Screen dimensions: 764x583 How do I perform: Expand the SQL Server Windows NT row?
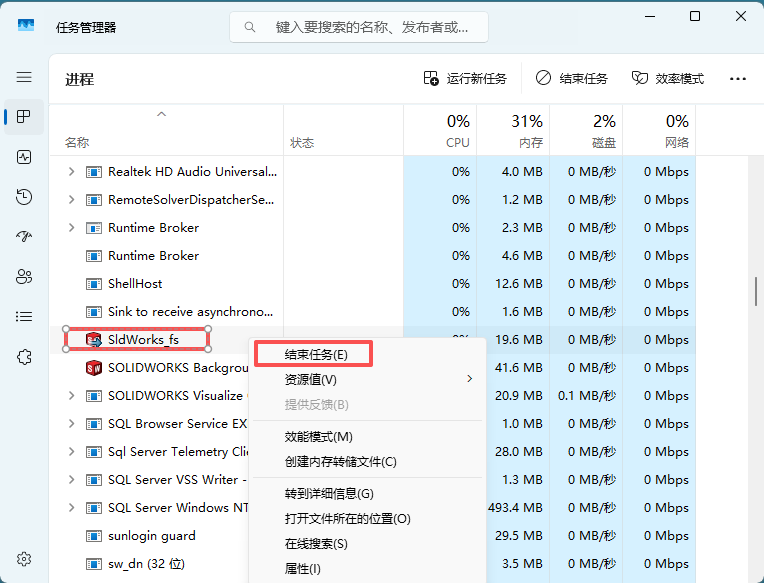72,508
